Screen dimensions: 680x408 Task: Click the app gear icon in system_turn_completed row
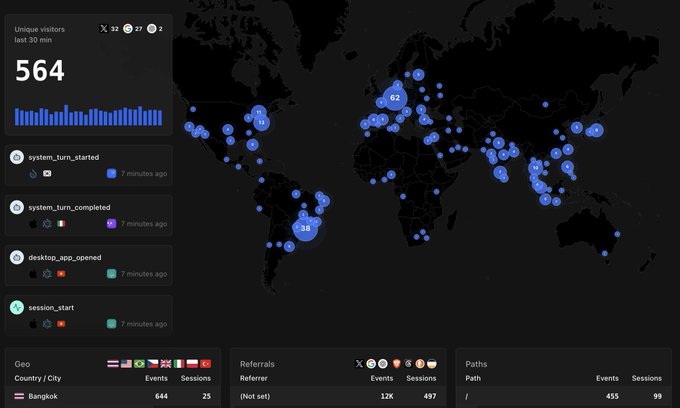47,224
